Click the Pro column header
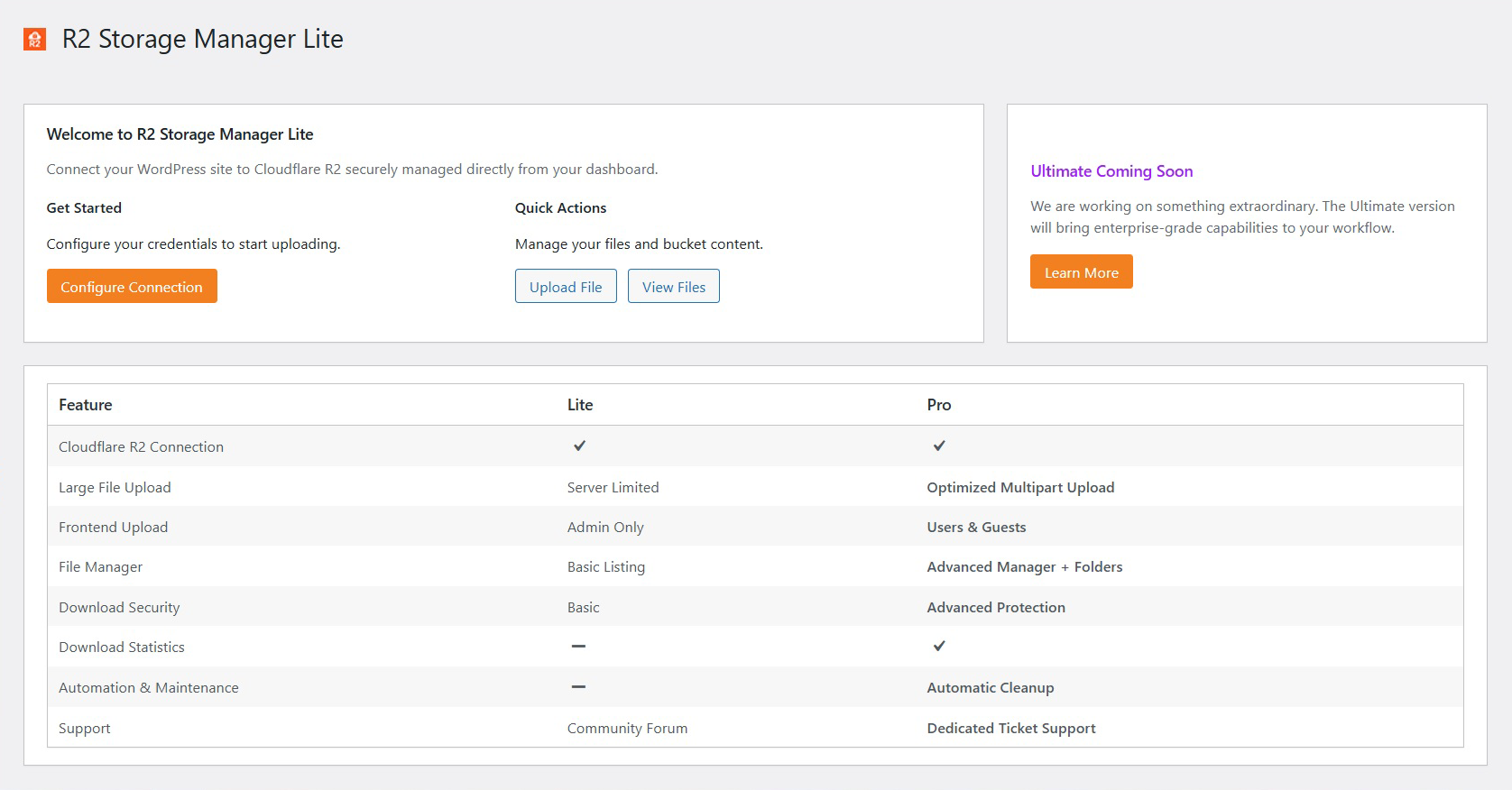The width and height of the screenshot is (1512, 790). pyautogui.click(x=938, y=405)
